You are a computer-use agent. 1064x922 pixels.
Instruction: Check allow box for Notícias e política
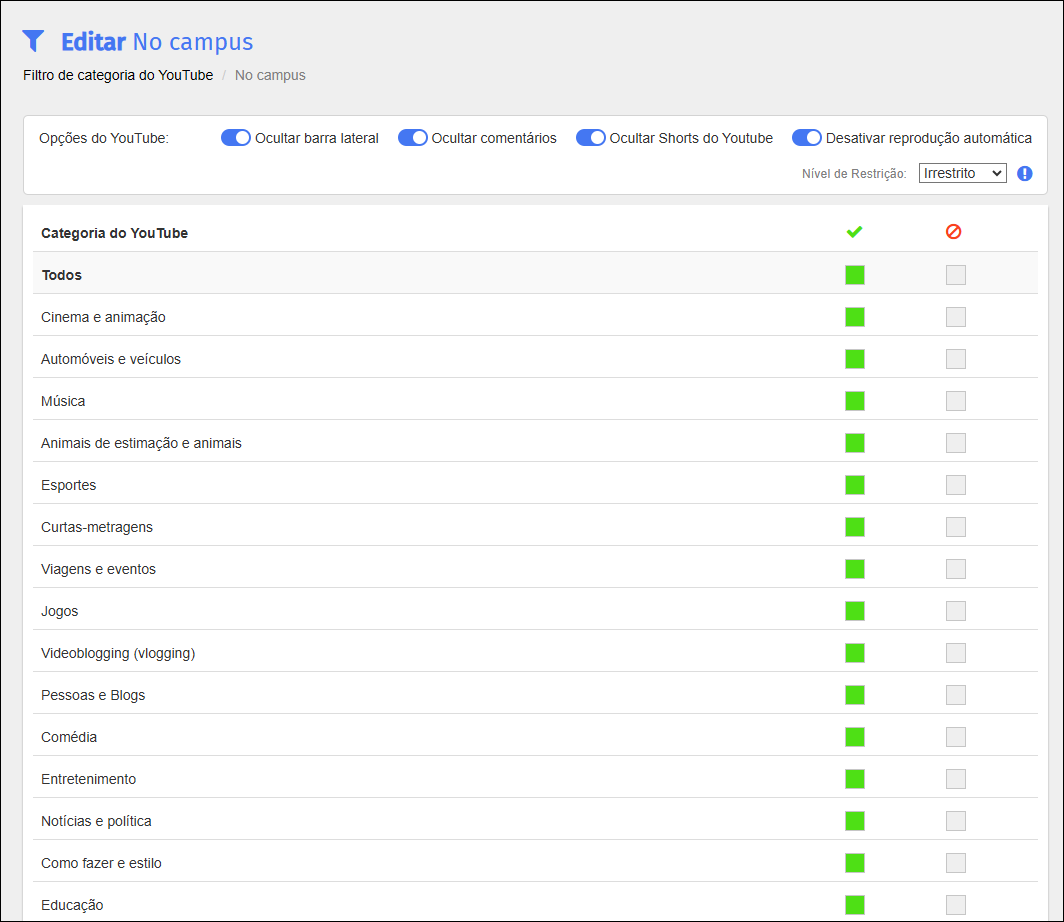(855, 822)
